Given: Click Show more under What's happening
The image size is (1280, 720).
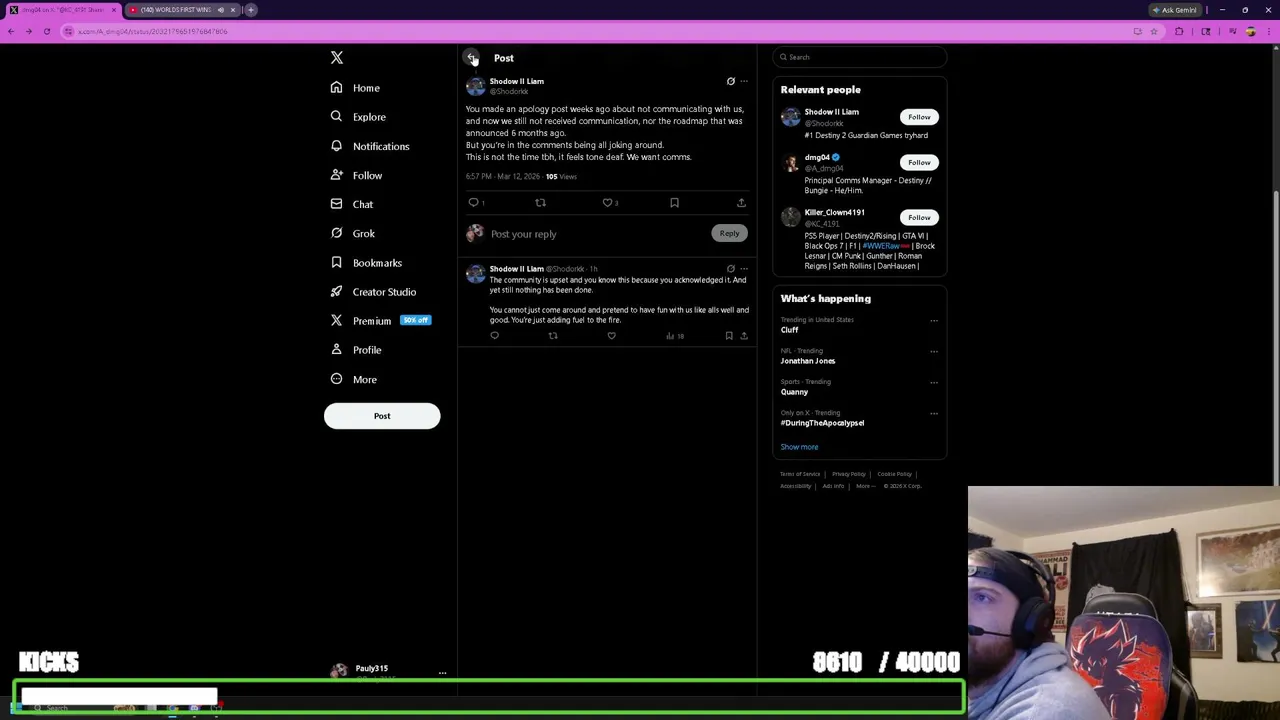Looking at the screenshot, I should point(799,447).
